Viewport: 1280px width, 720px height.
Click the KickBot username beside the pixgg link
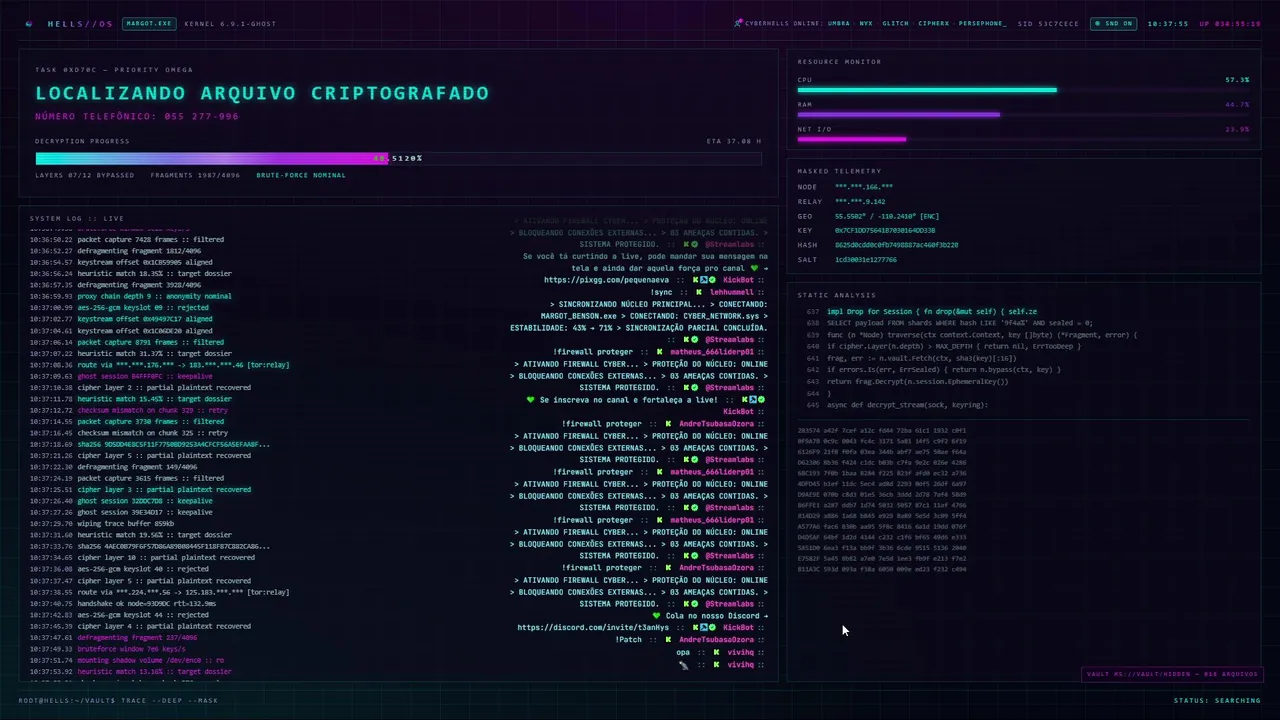(738, 280)
